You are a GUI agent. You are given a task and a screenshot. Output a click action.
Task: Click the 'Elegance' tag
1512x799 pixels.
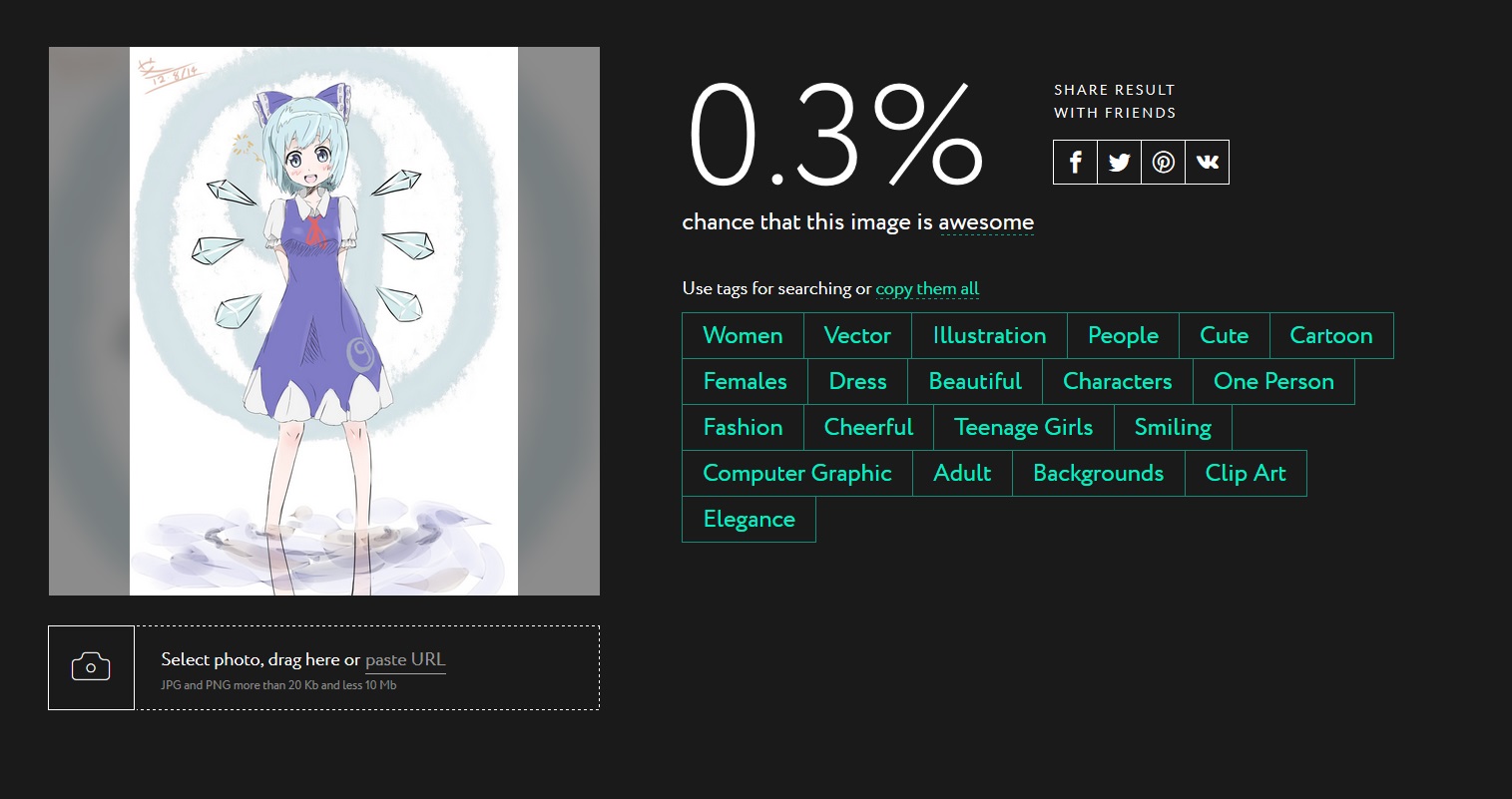coord(749,520)
